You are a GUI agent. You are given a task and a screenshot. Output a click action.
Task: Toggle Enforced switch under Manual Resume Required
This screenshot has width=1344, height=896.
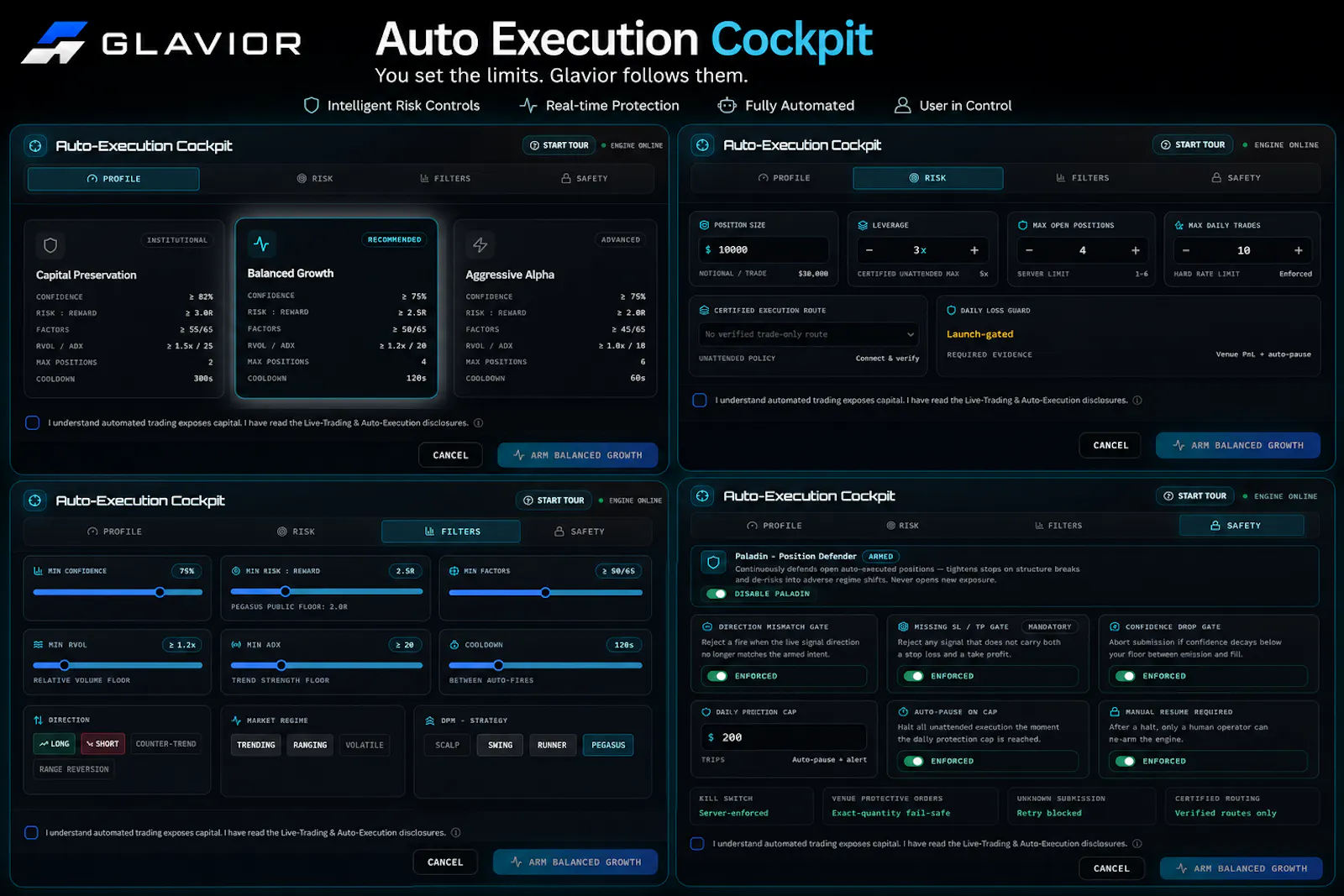click(x=1125, y=761)
